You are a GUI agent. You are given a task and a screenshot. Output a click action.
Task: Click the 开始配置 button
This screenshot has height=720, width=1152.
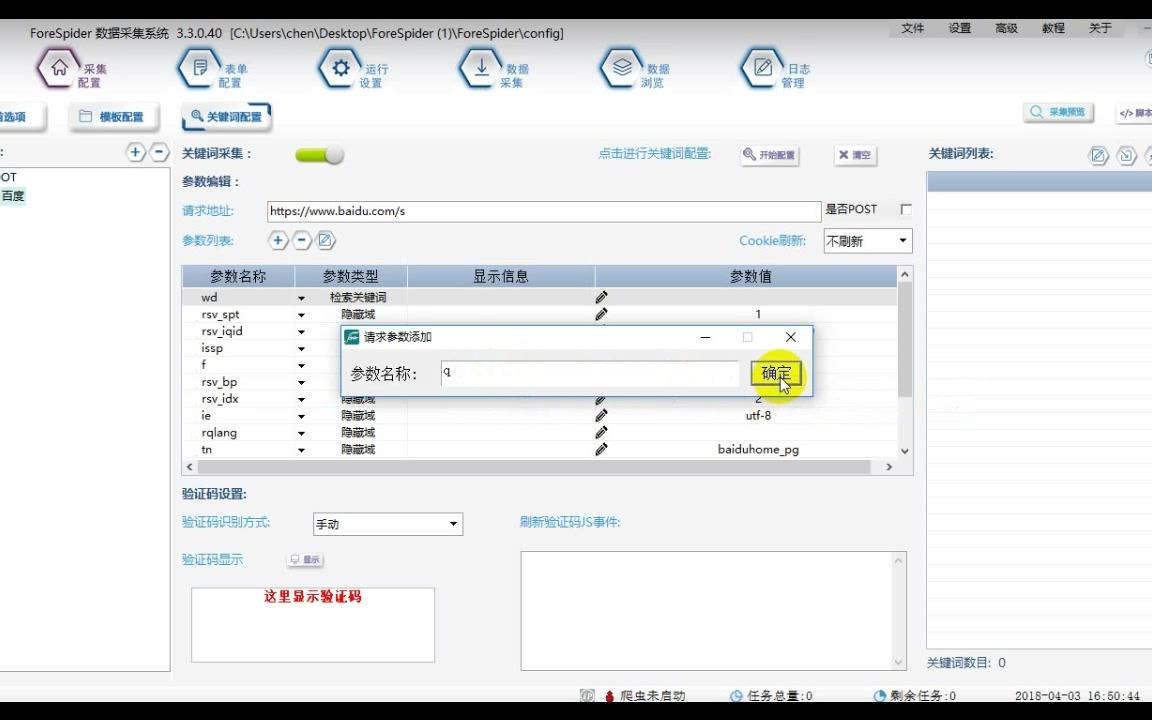coord(768,155)
